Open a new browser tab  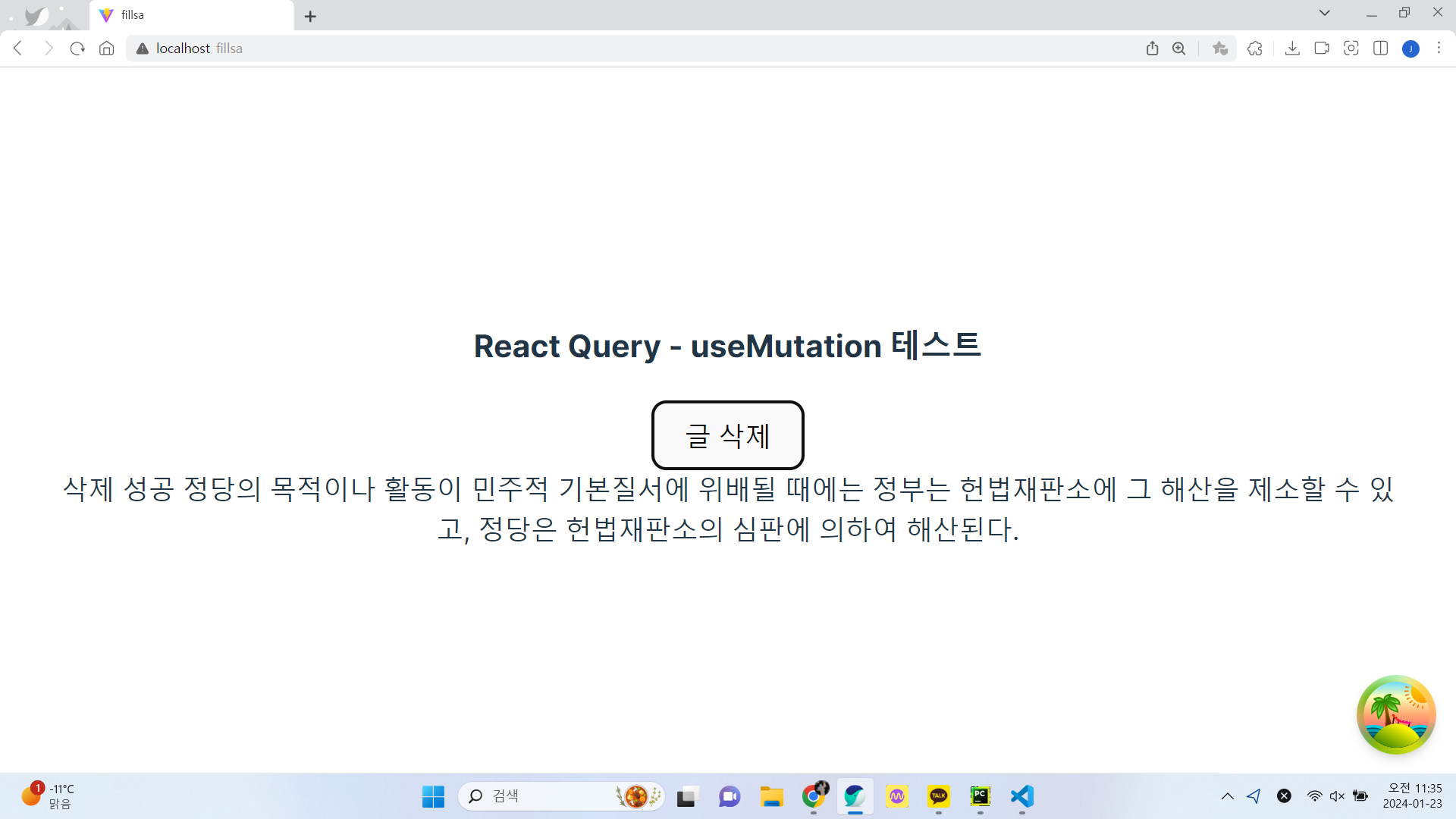pyautogui.click(x=310, y=16)
